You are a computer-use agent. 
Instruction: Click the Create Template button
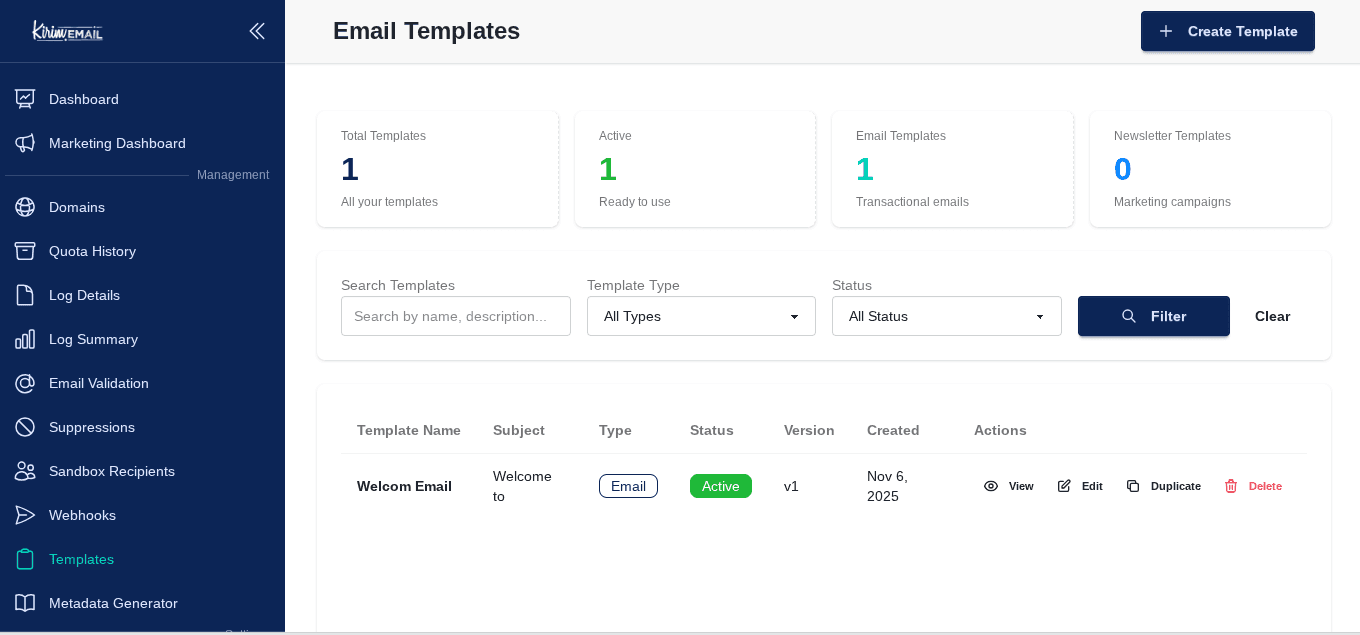1228,31
